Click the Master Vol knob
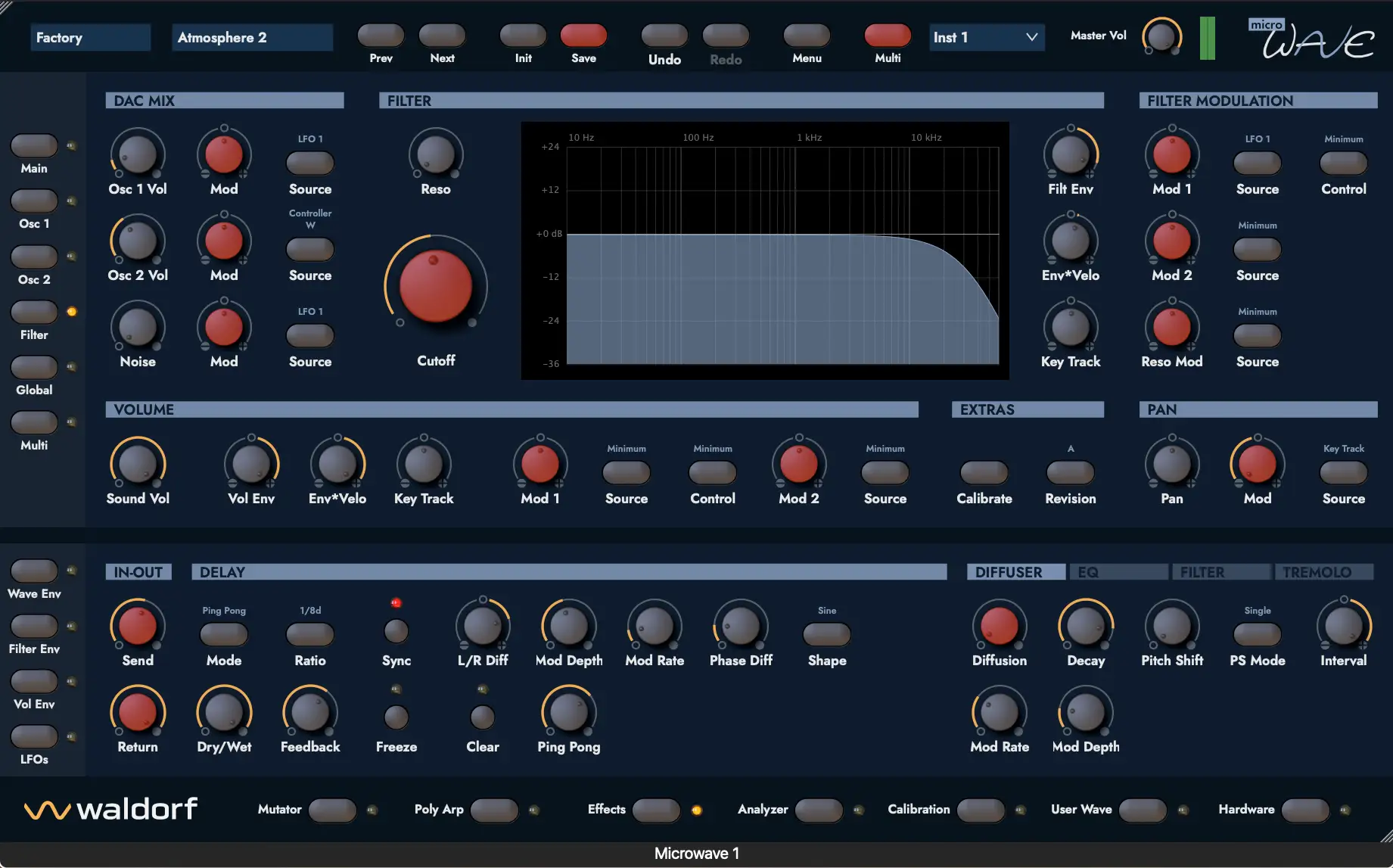This screenshot has height=868, width=1393. (x=1161, y=36)
